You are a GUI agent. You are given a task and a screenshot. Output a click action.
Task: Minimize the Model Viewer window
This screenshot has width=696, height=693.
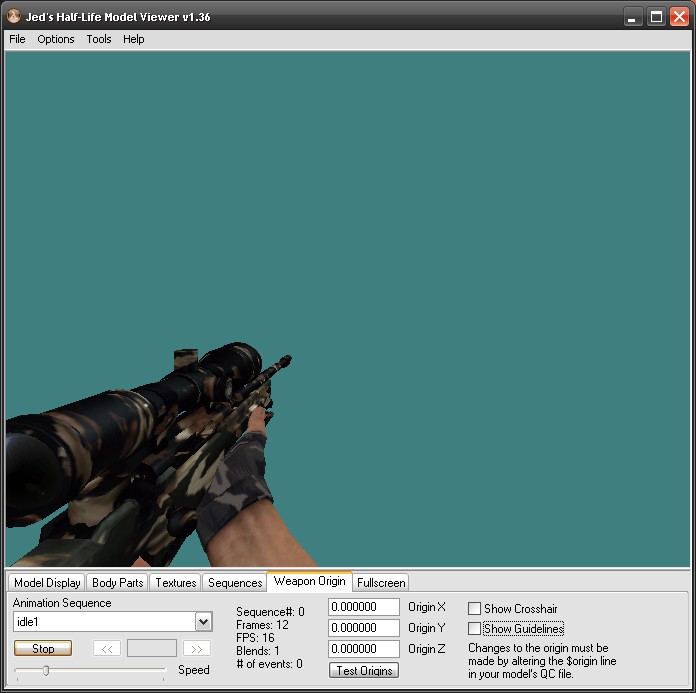click(633, 17)
